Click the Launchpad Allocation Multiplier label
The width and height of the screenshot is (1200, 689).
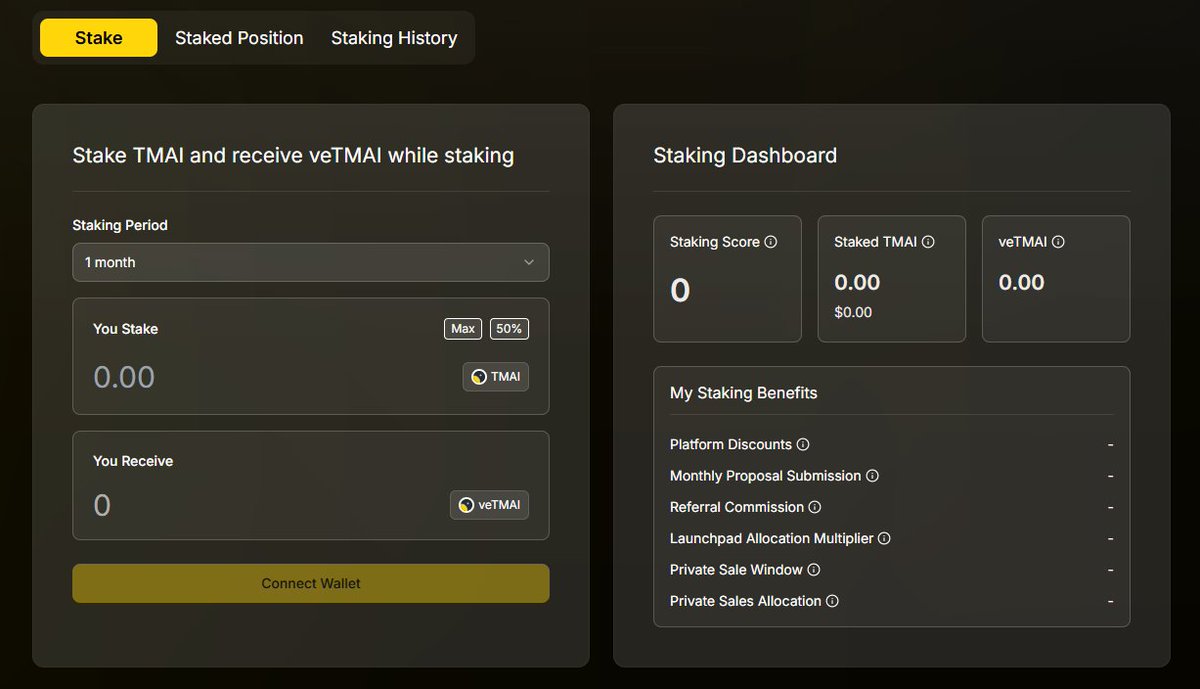[x=771, y=538]
